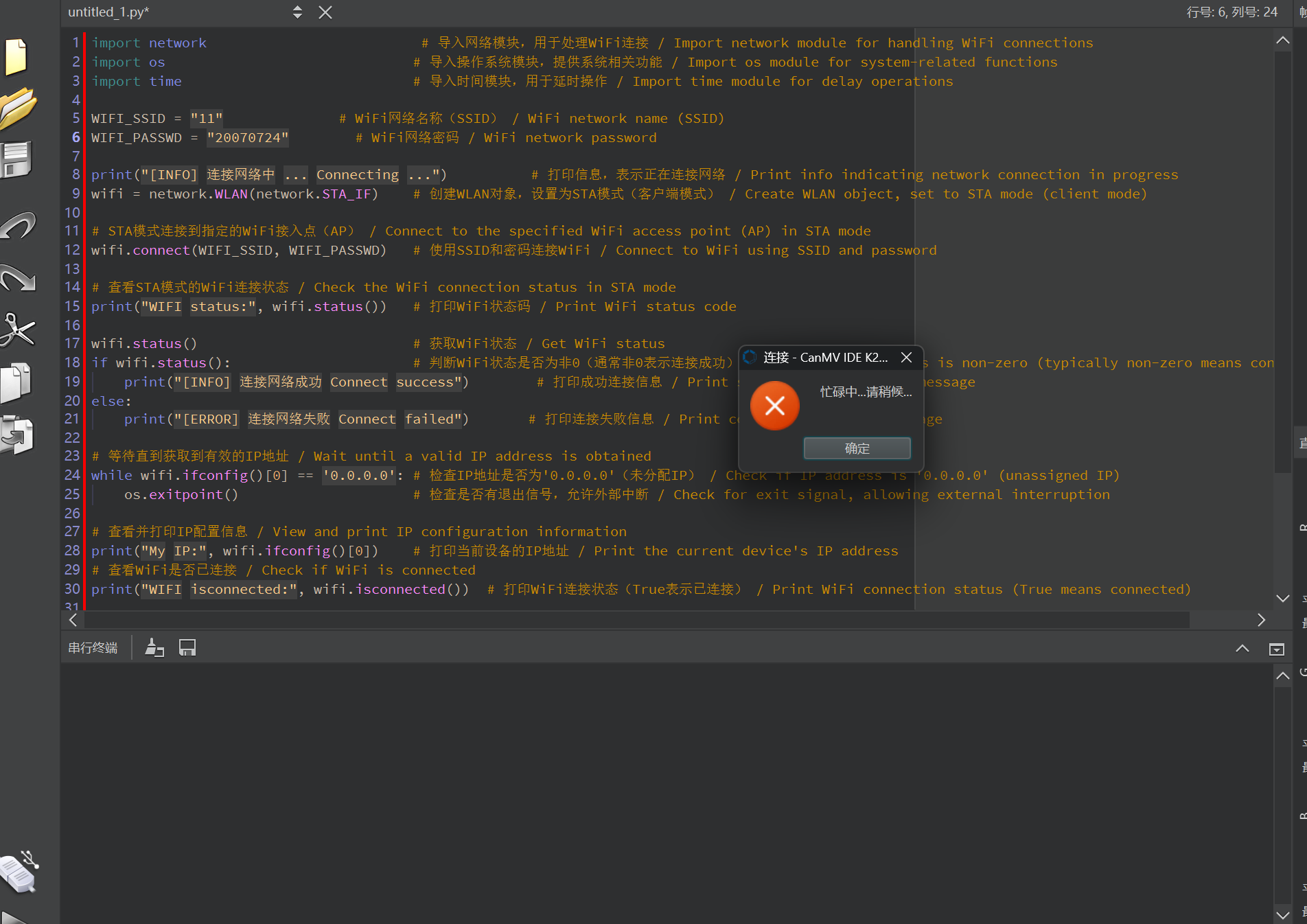This screenshot has height=924, width=1307.
Task: Redo the edit with the redo arrow
Action: (x=18, y=277)
